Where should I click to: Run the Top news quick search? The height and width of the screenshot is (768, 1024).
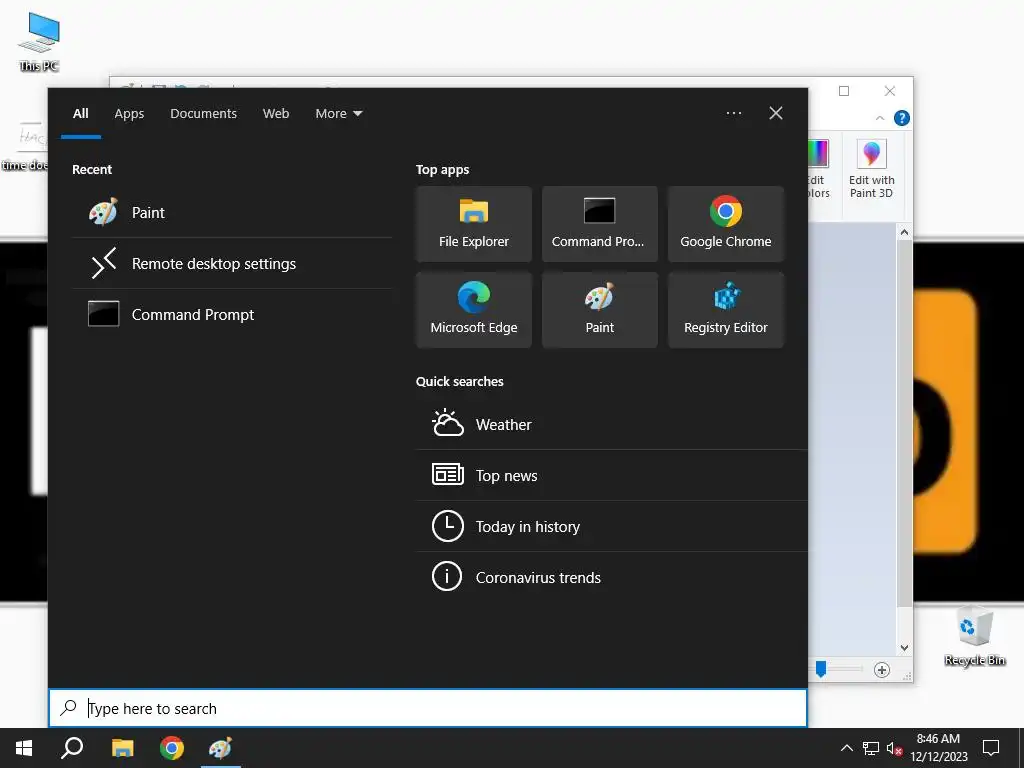611,475
